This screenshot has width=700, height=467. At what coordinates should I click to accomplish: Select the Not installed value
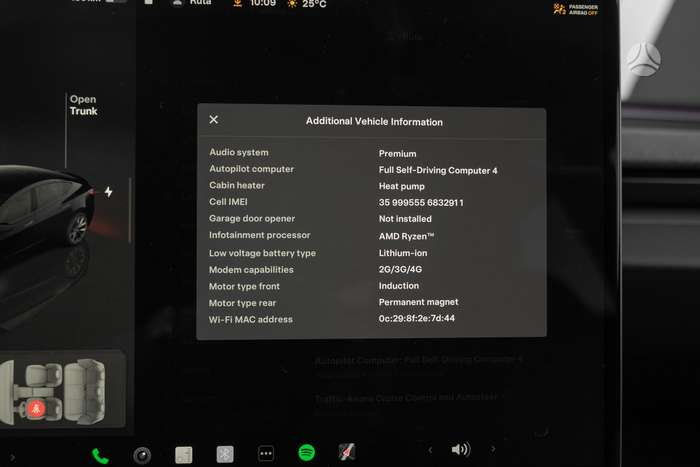point(405,219)
